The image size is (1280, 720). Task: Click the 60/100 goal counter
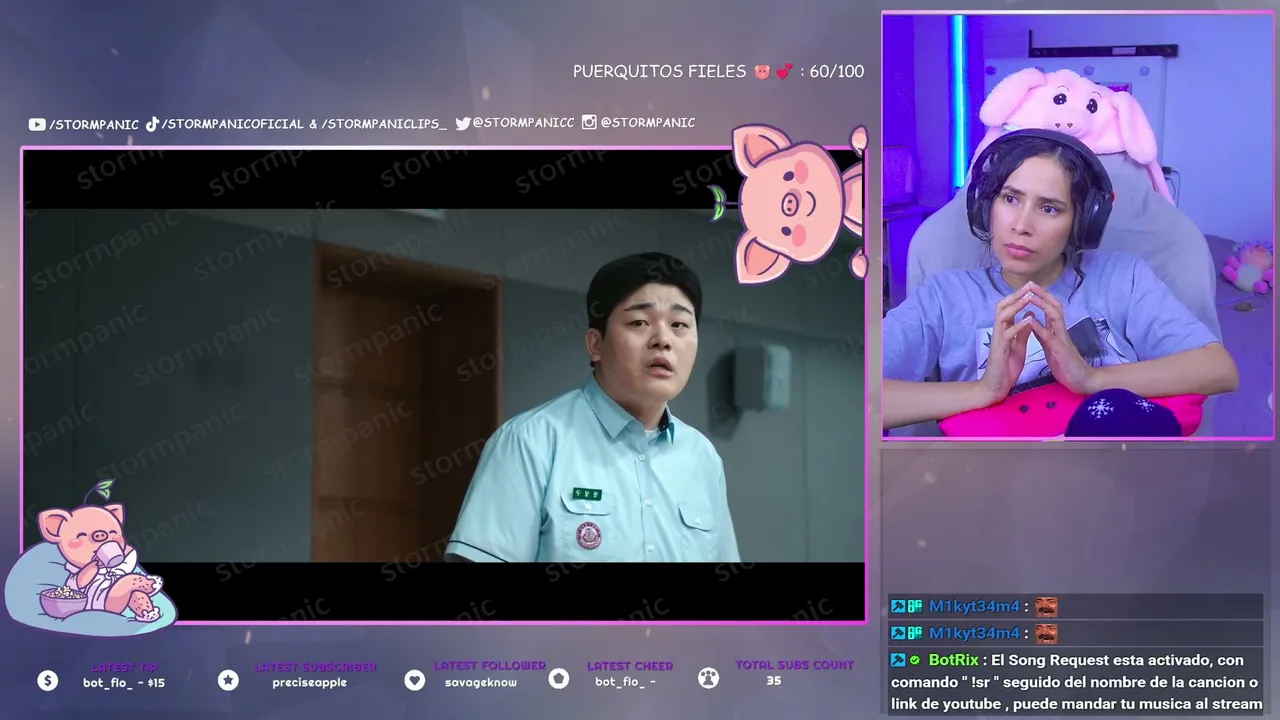(836, 72)
